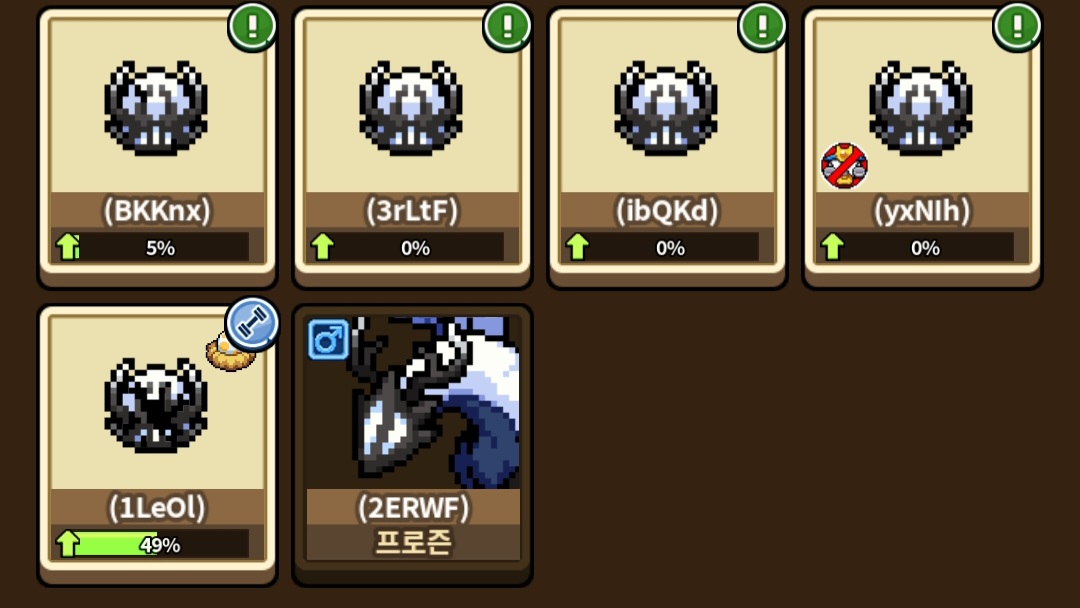Click the green arrow beside 1LeOl's 49% bar
This screenshot has height=608, width=1080.
coord(68,543)
